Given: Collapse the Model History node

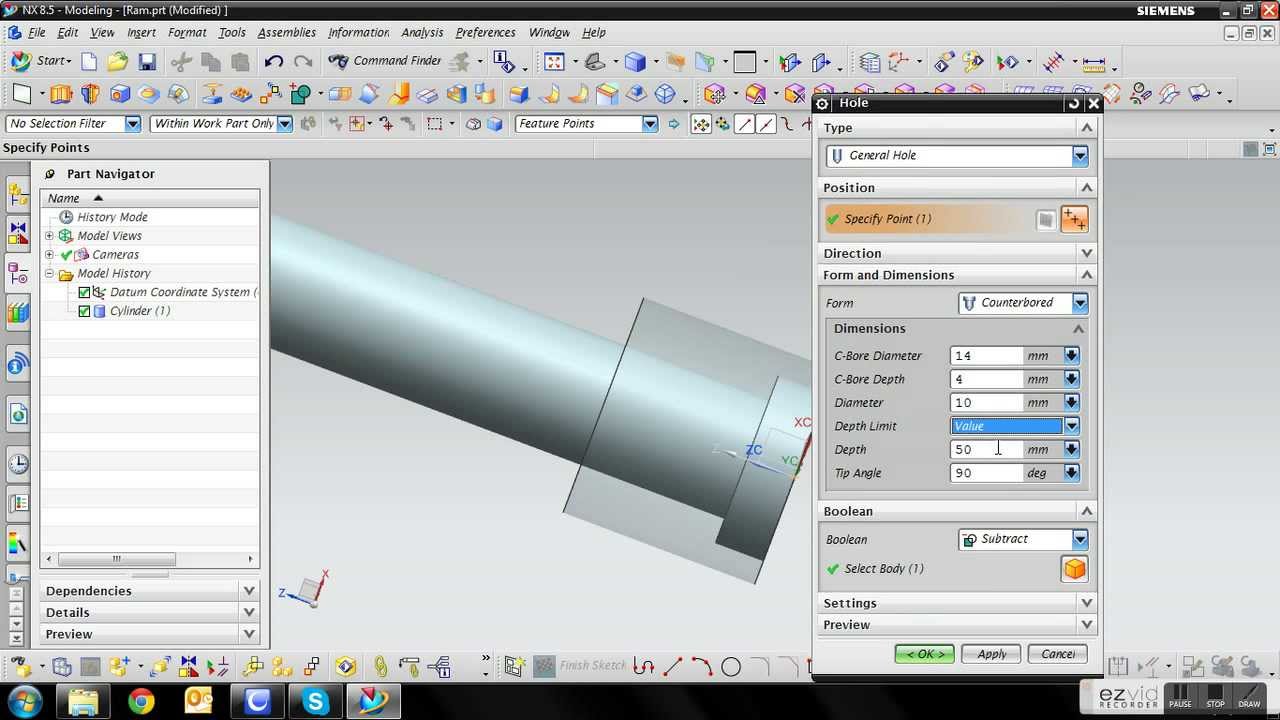Looking at the screenshot, I should click(49, 274).
